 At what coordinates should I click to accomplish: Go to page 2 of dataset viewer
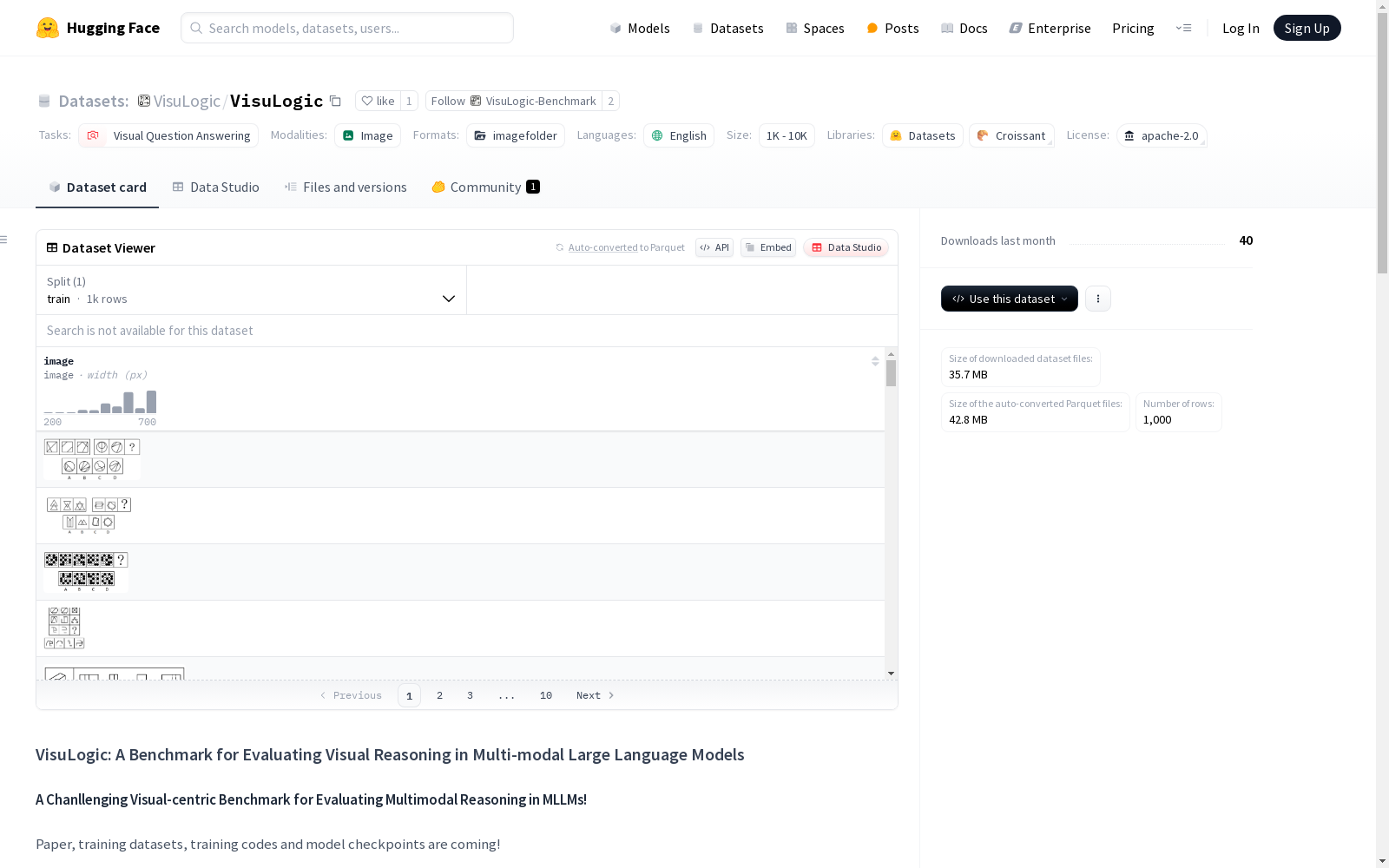(x=440, y=695)
